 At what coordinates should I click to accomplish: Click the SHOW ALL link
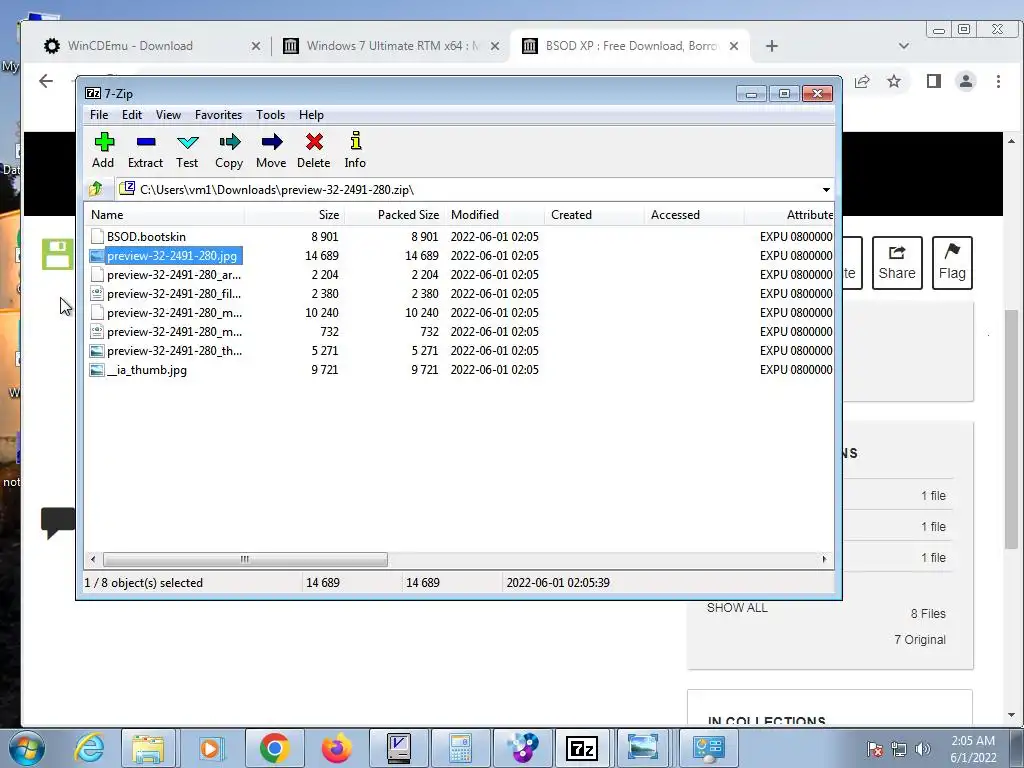[x=737, y=608]
